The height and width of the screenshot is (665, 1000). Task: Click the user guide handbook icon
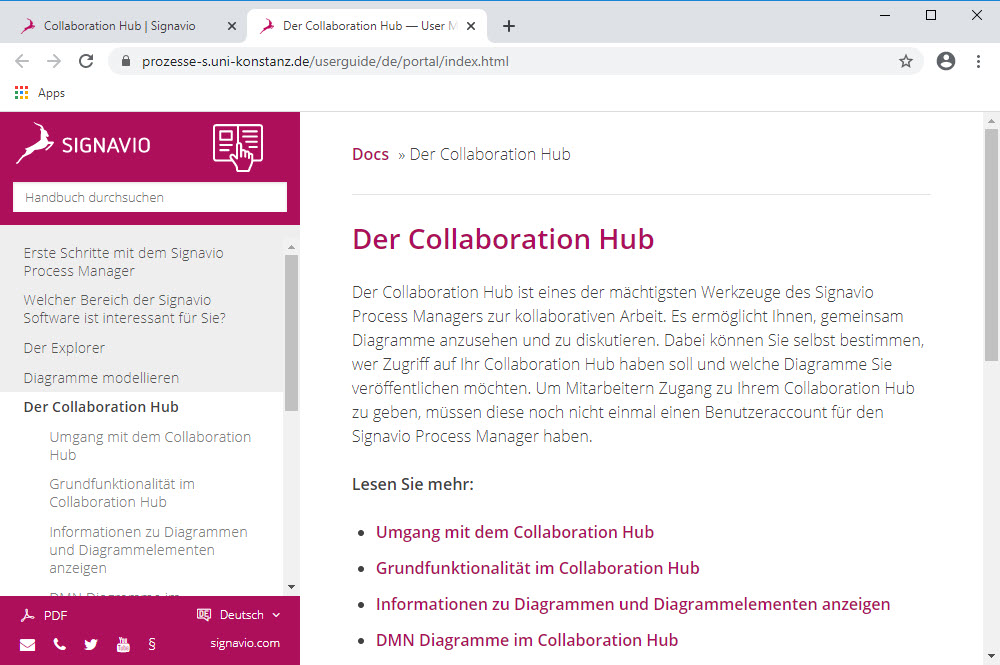click(x=238, y=147)
